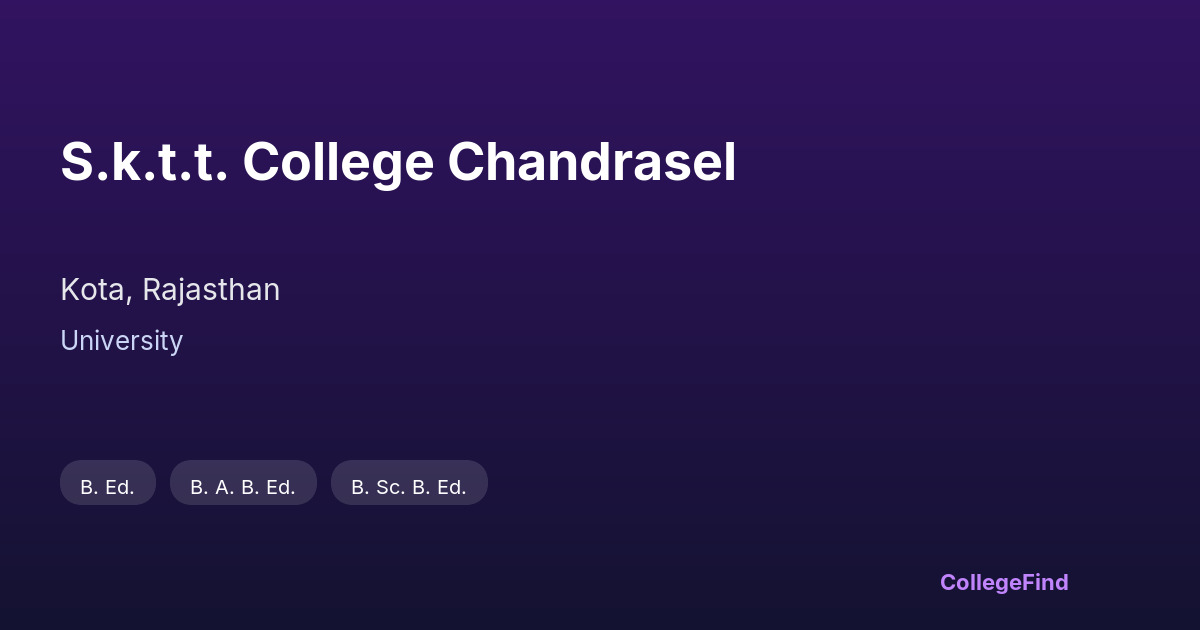1200x630 pixels.
Task: Click the S.k.t.t. College Chandrasel title
Action: click(x=398, y=162)
